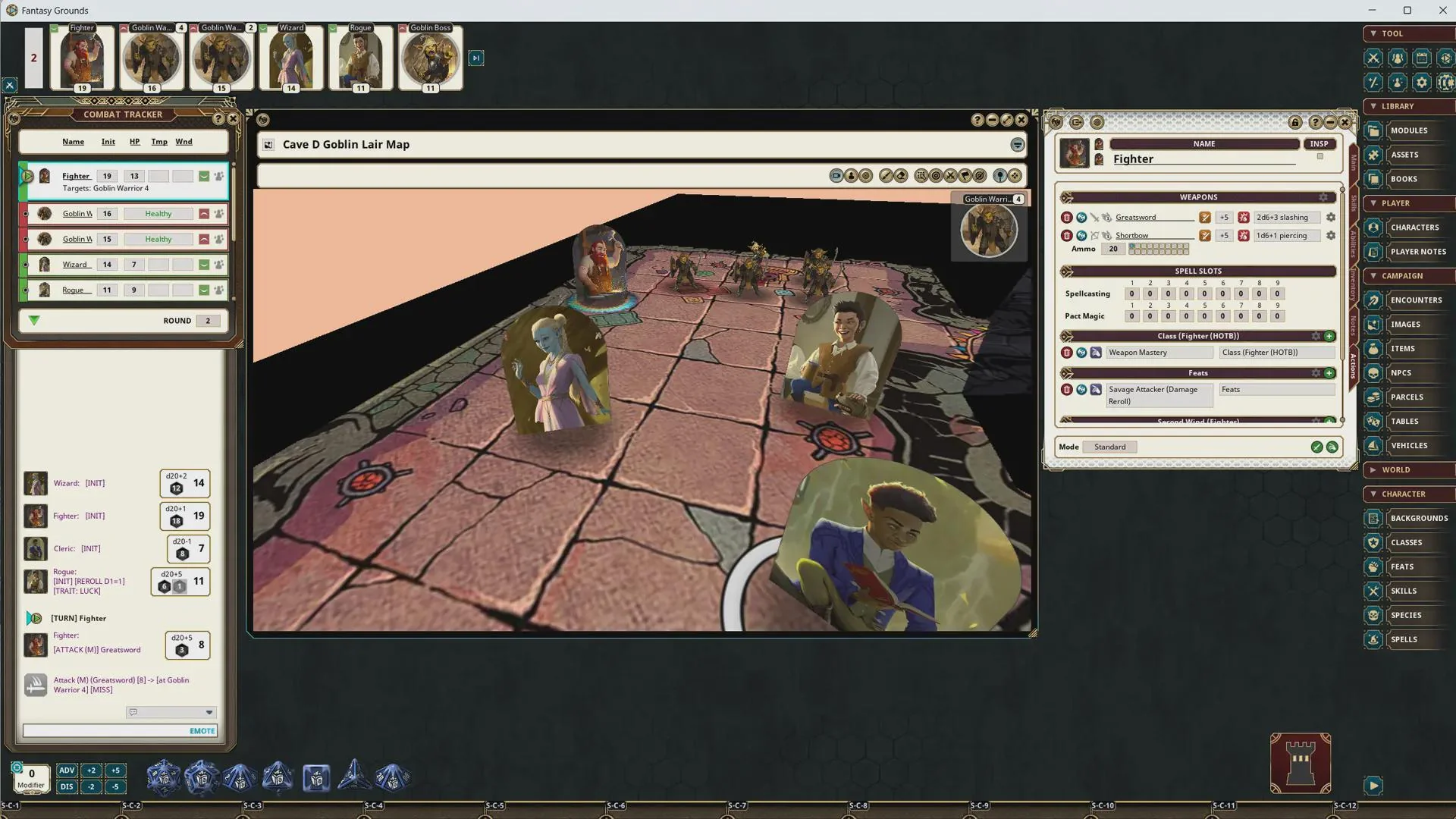Click the CHARACTERS sidebar button
This screenshot has height=819, width=1456.
[x=1408, y=227]
